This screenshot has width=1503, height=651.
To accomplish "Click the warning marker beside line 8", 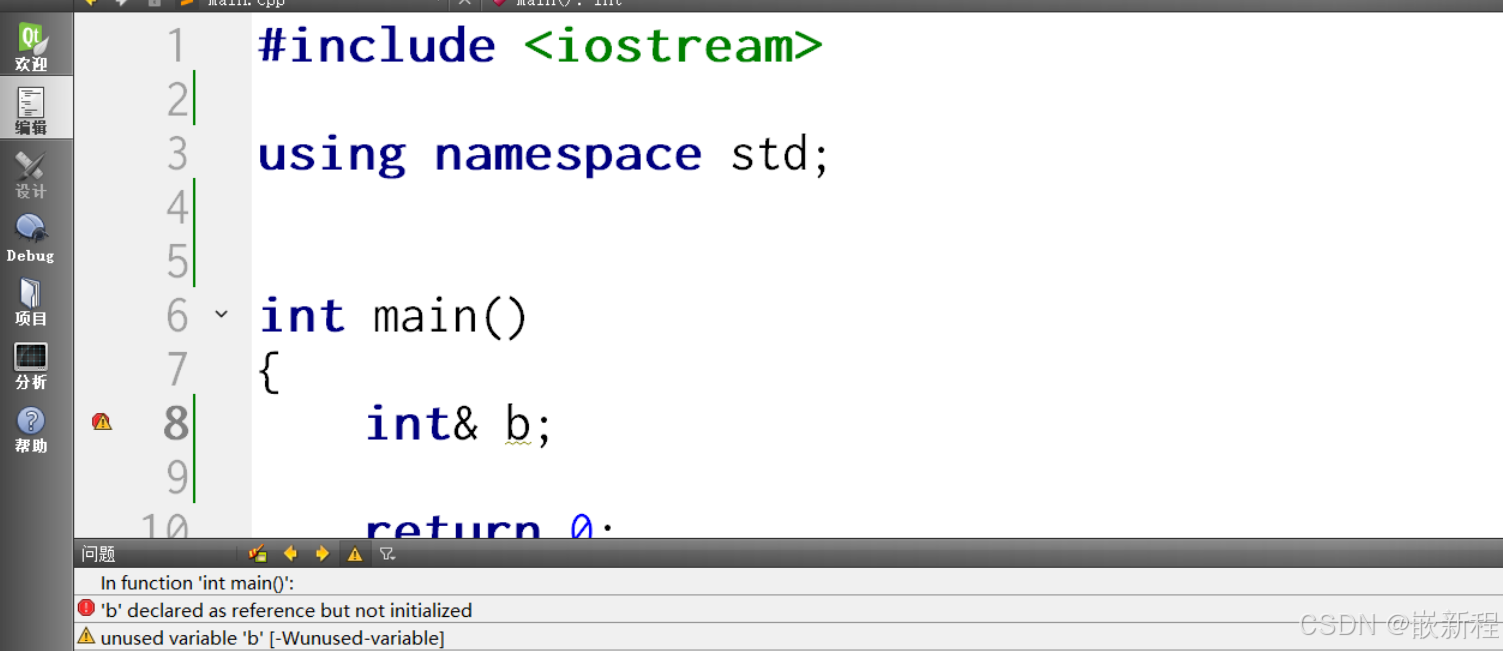I will 101,422.
